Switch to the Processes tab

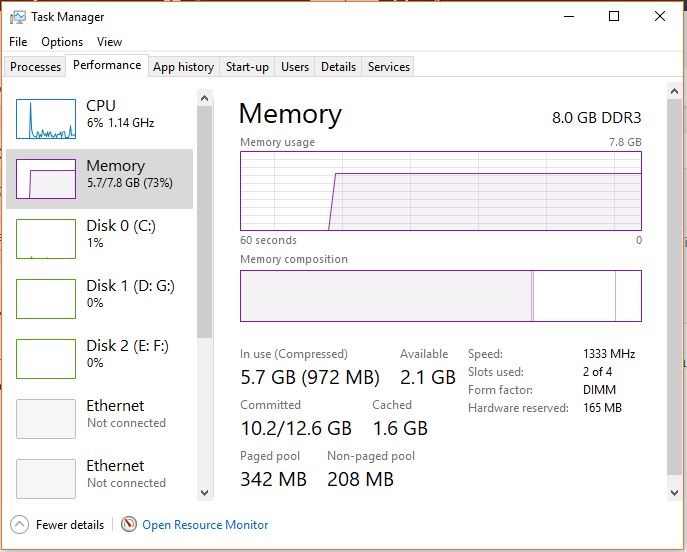point(35,67)
